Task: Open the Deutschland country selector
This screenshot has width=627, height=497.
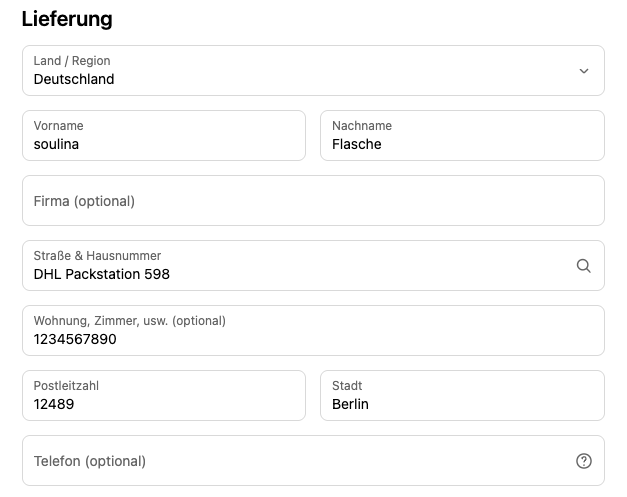Action: click(313, 70)
